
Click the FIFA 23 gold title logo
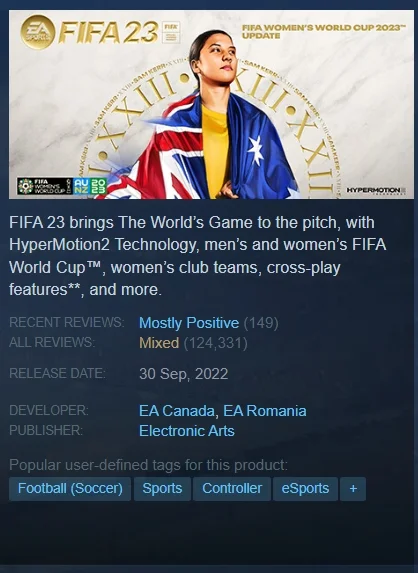[108, 33]
